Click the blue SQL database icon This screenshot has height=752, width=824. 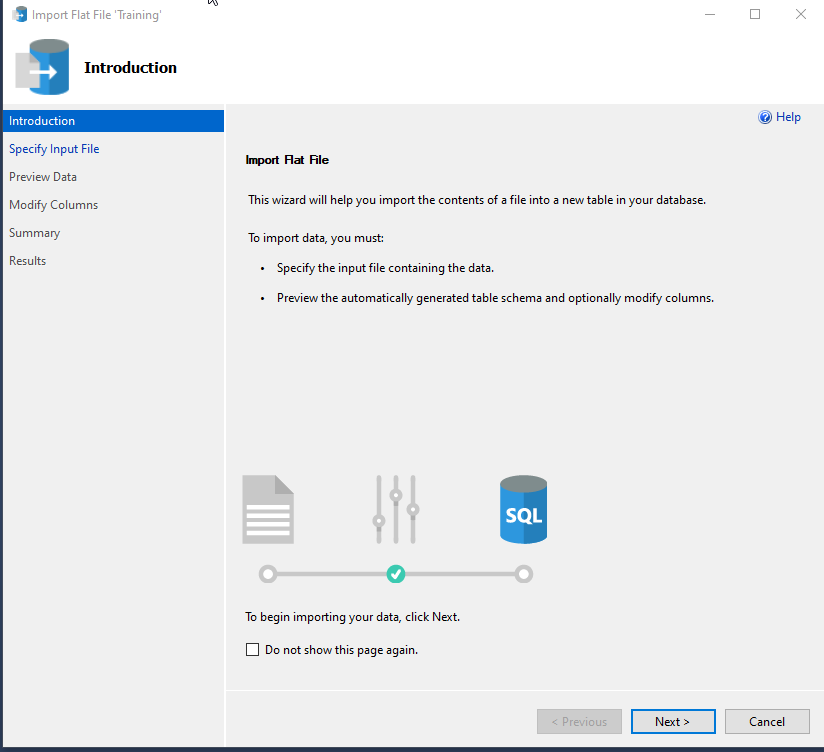tap(523, 509)
